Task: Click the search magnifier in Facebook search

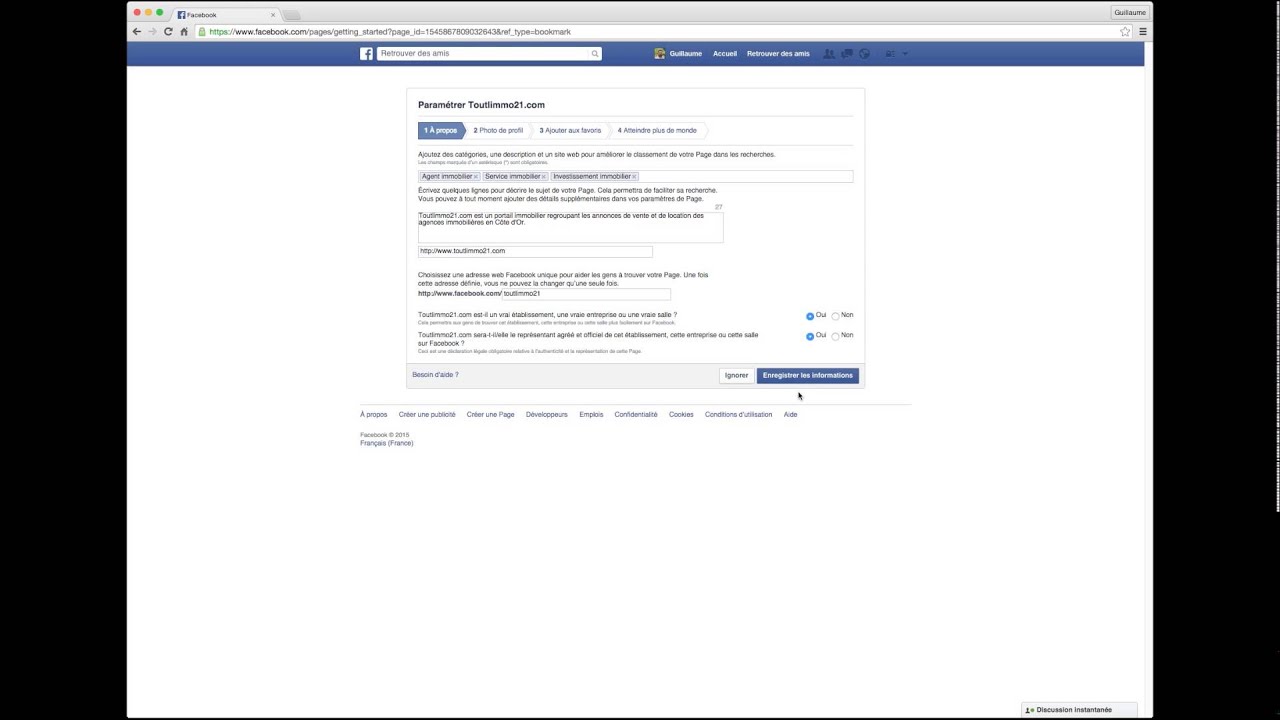Action: pos(594,54)
